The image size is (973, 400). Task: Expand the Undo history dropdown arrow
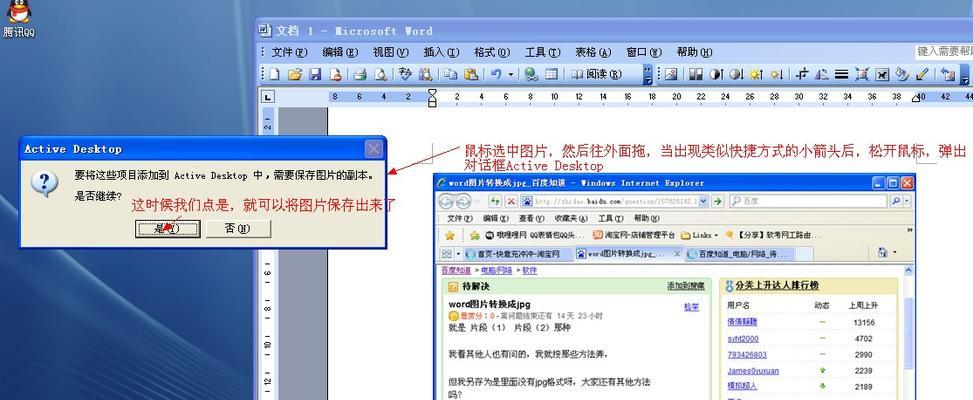point(511,74)
